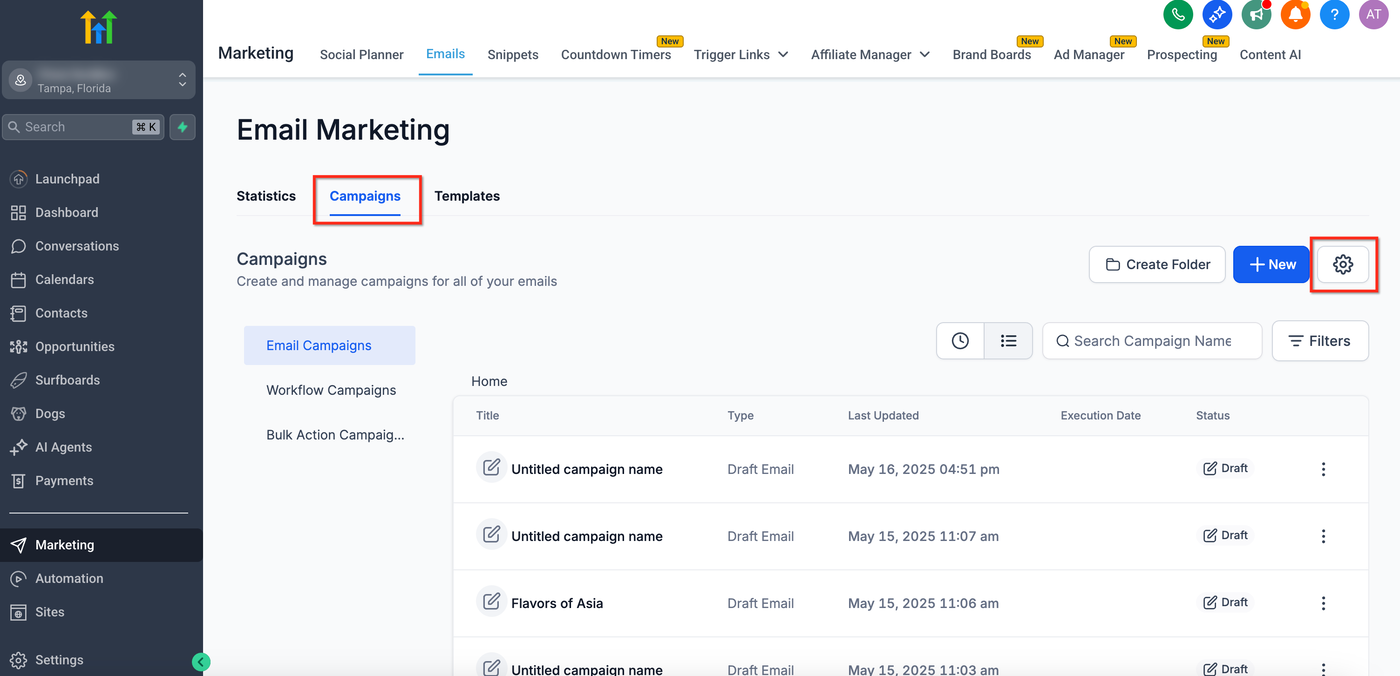Collapse the left sidebar arrow

(201, 662)
